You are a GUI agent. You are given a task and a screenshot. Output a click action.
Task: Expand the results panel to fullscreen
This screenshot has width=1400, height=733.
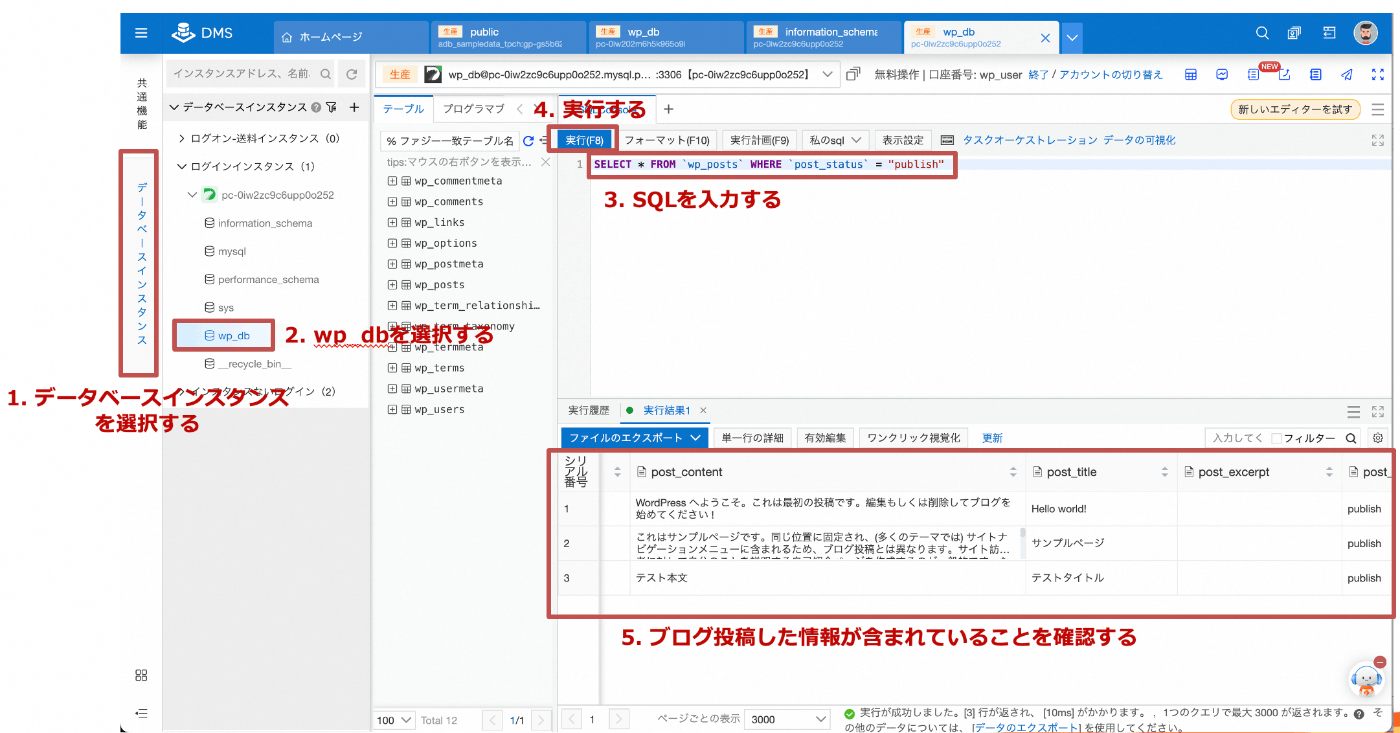coord(1378,411)
